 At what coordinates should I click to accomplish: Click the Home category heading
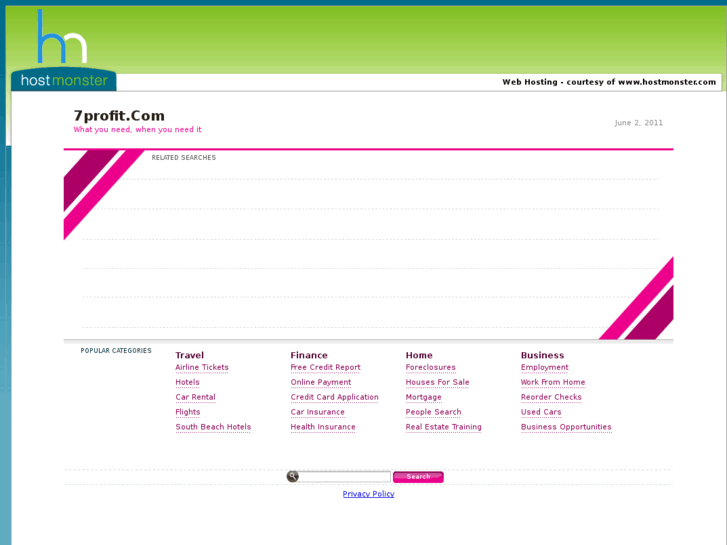pyautogui.click(x=419, y=355)
